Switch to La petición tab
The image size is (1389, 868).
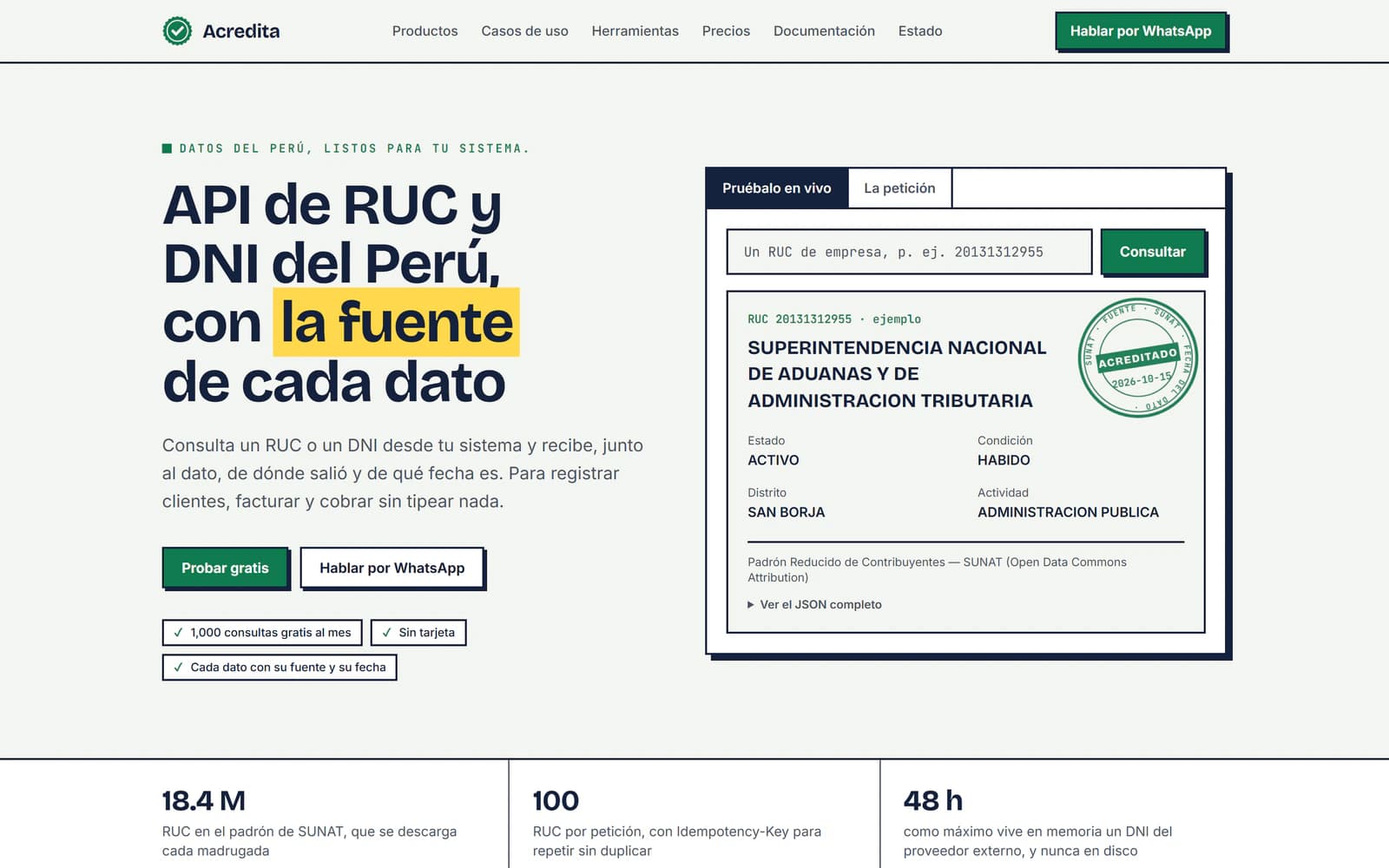tap(899, 188)
